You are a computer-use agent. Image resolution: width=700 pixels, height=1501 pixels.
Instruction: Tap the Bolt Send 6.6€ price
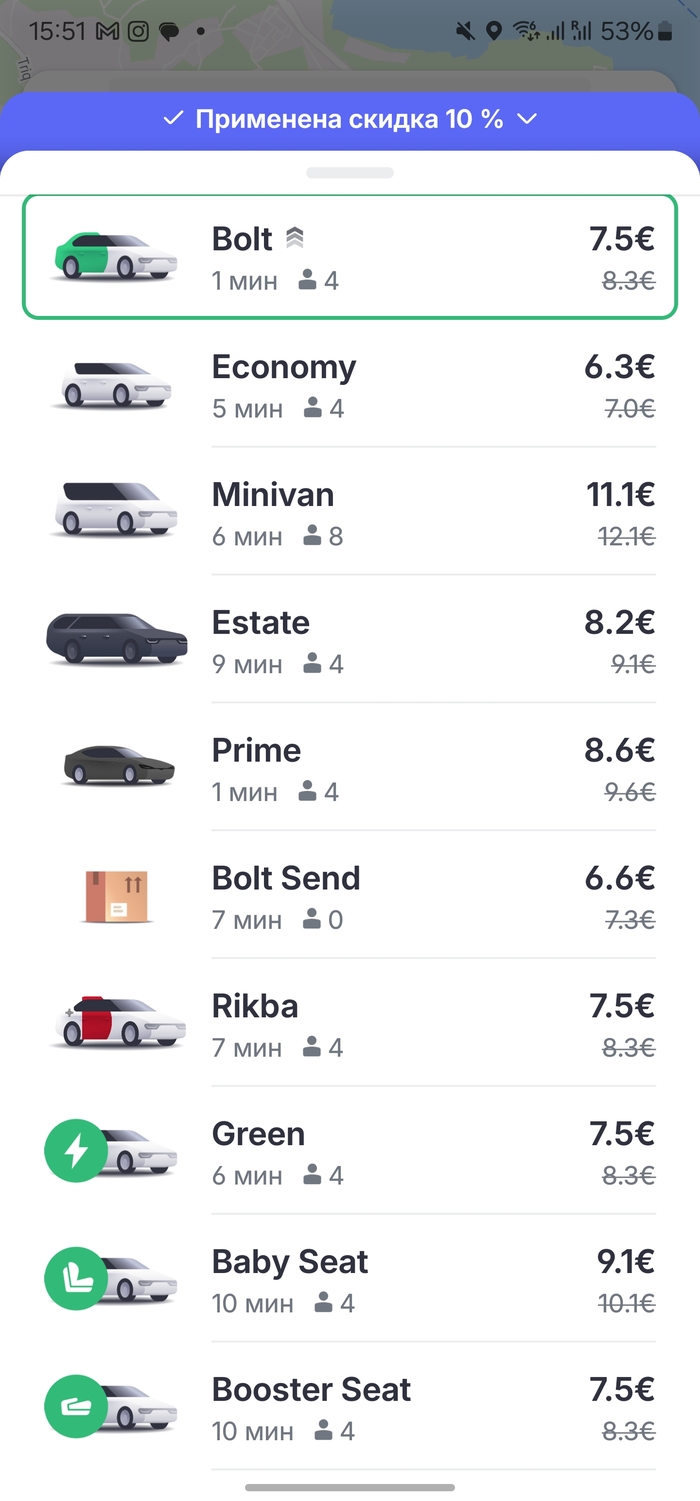[620, 879]
